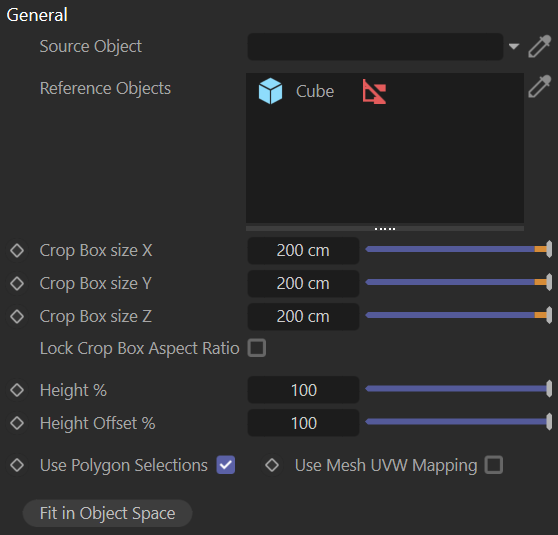The width and height of the screenshot is (558, 535).
Task: Toggle keyframe diamond for Crop Box size Y
Action: pos(17,284)
